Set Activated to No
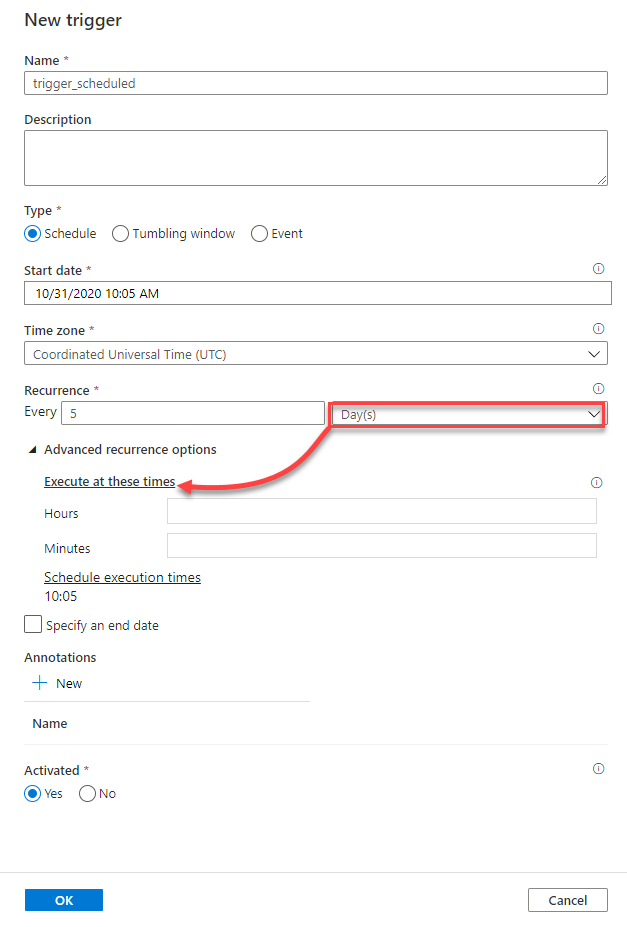The height and width of the screenshot is (927, 627). [x=87, y=793]
